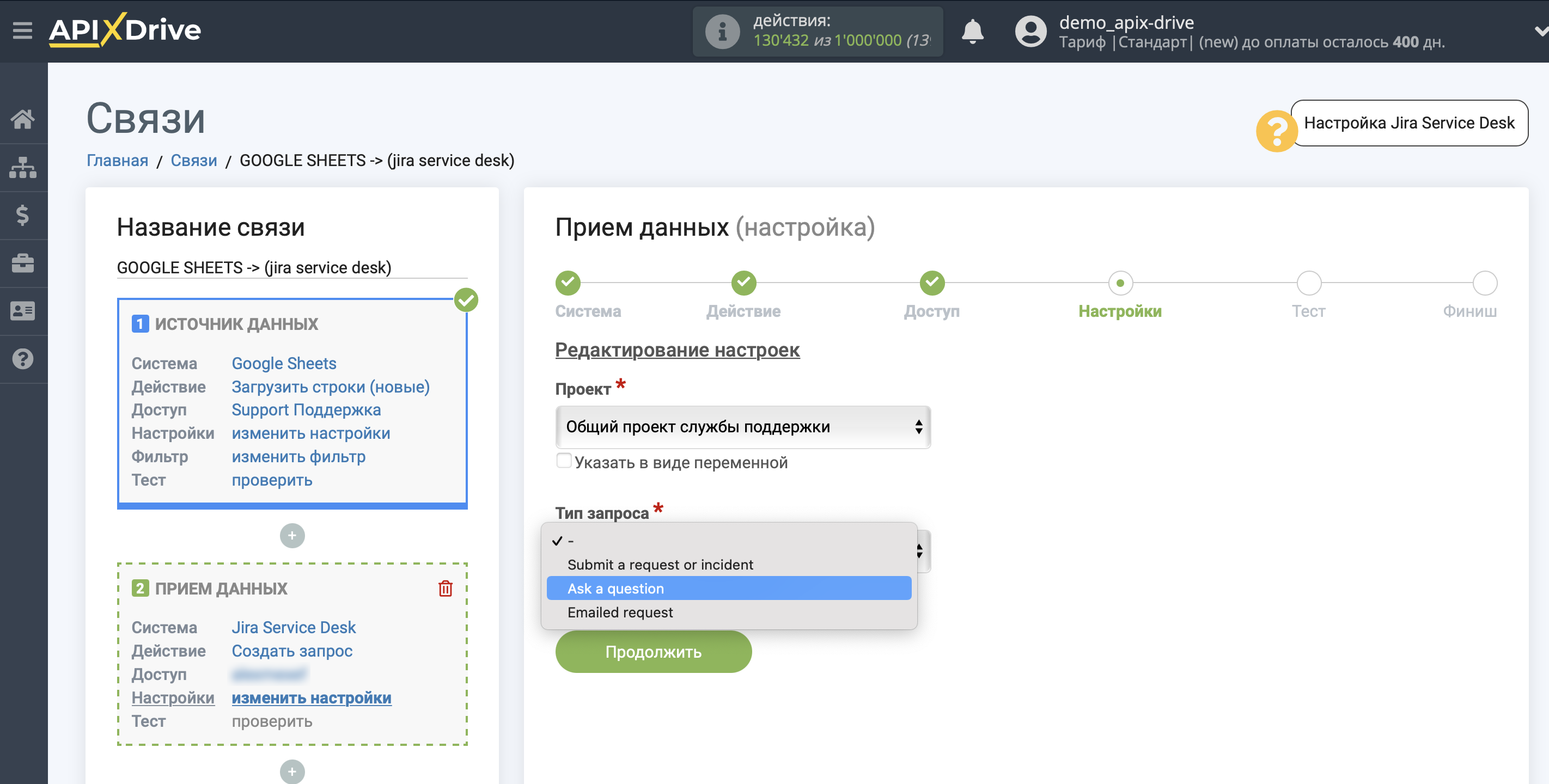Click the actions info icon

(x=722, y=31)
